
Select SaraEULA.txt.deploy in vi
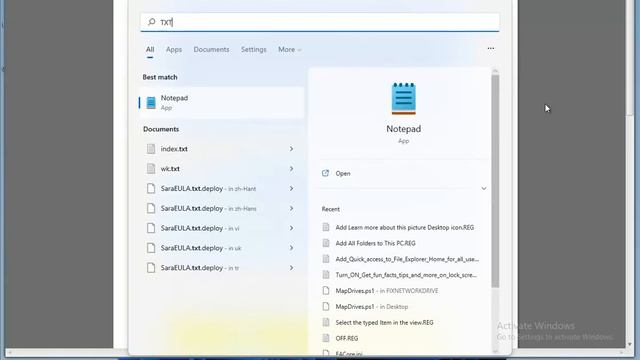[200, 228]
